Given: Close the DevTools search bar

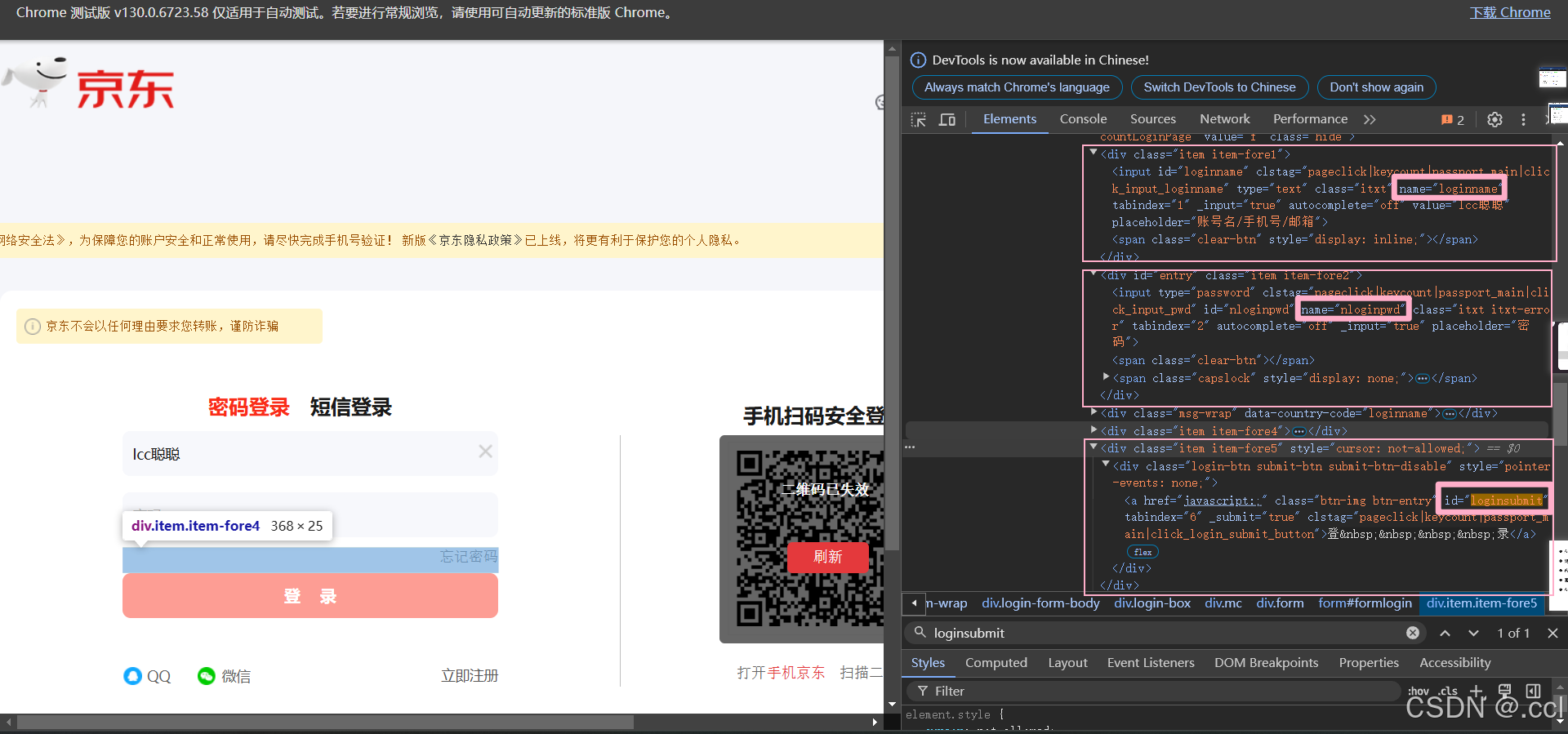Looking at the screenshot, I should point(1552,633).
